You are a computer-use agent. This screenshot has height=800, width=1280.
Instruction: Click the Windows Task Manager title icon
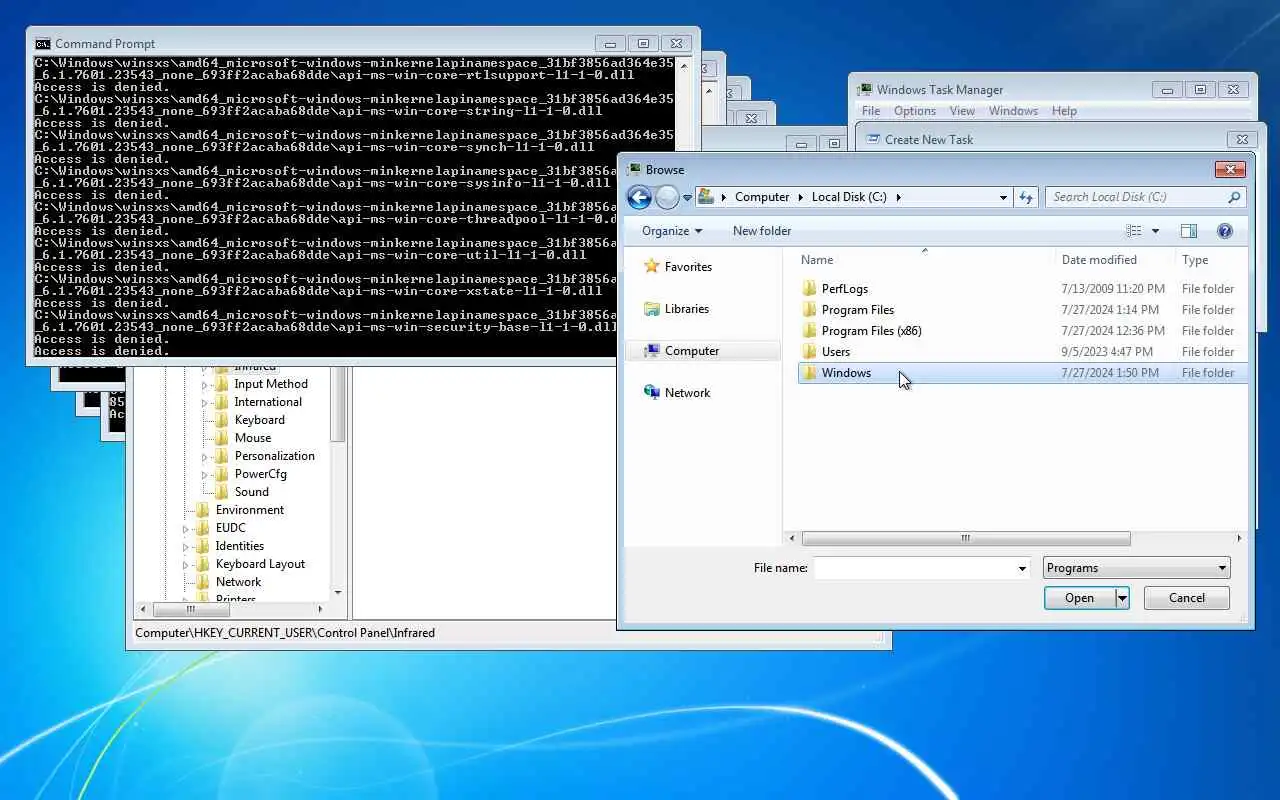tap(866, 89)
